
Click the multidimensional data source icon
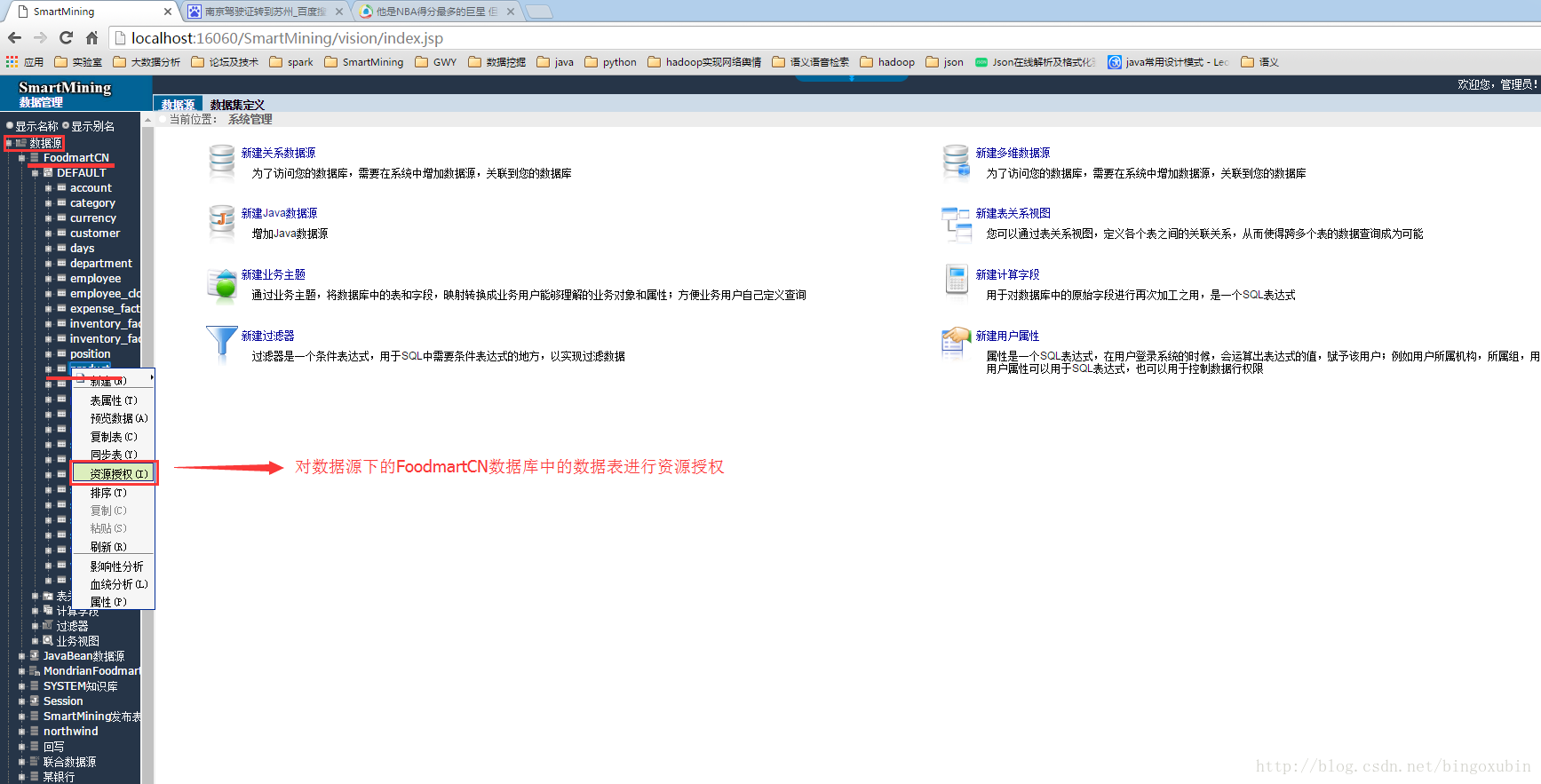(956, 162)
